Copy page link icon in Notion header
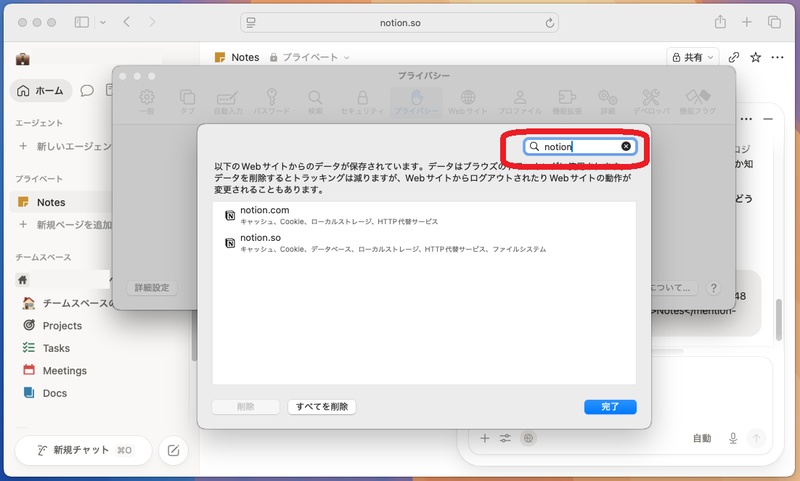The height and width of the screenshot is (481, 800). point(734,57)
